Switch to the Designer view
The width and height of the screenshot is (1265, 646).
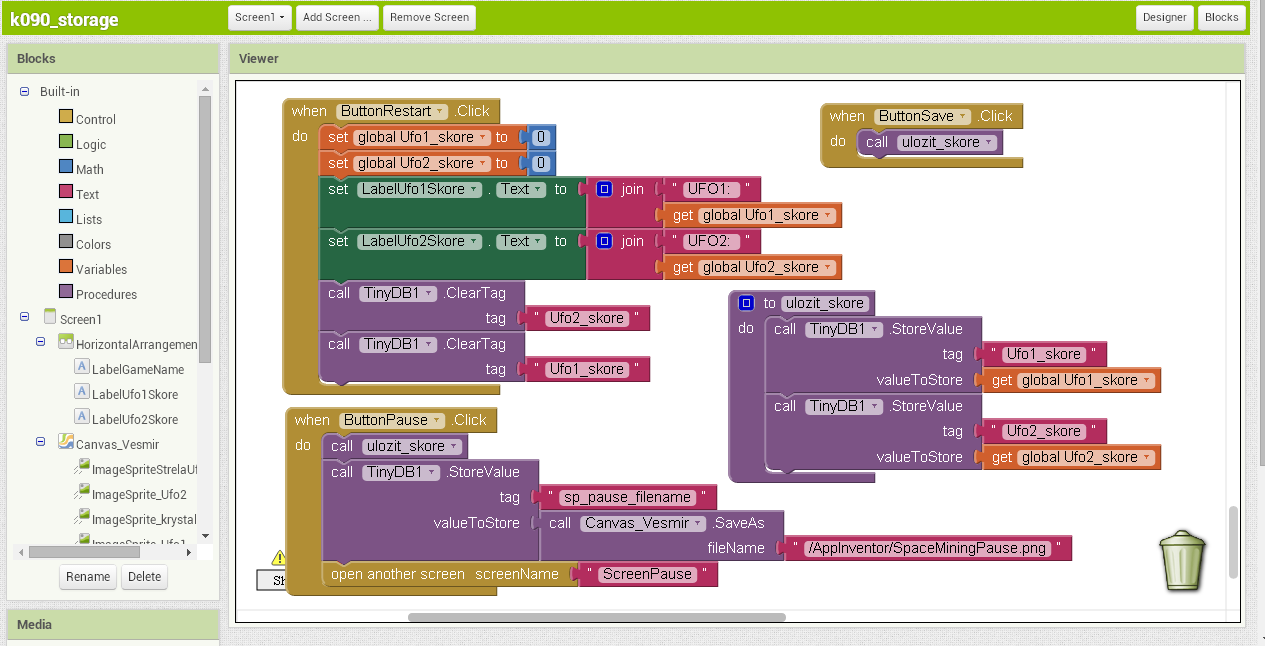tap(1164, 17)
